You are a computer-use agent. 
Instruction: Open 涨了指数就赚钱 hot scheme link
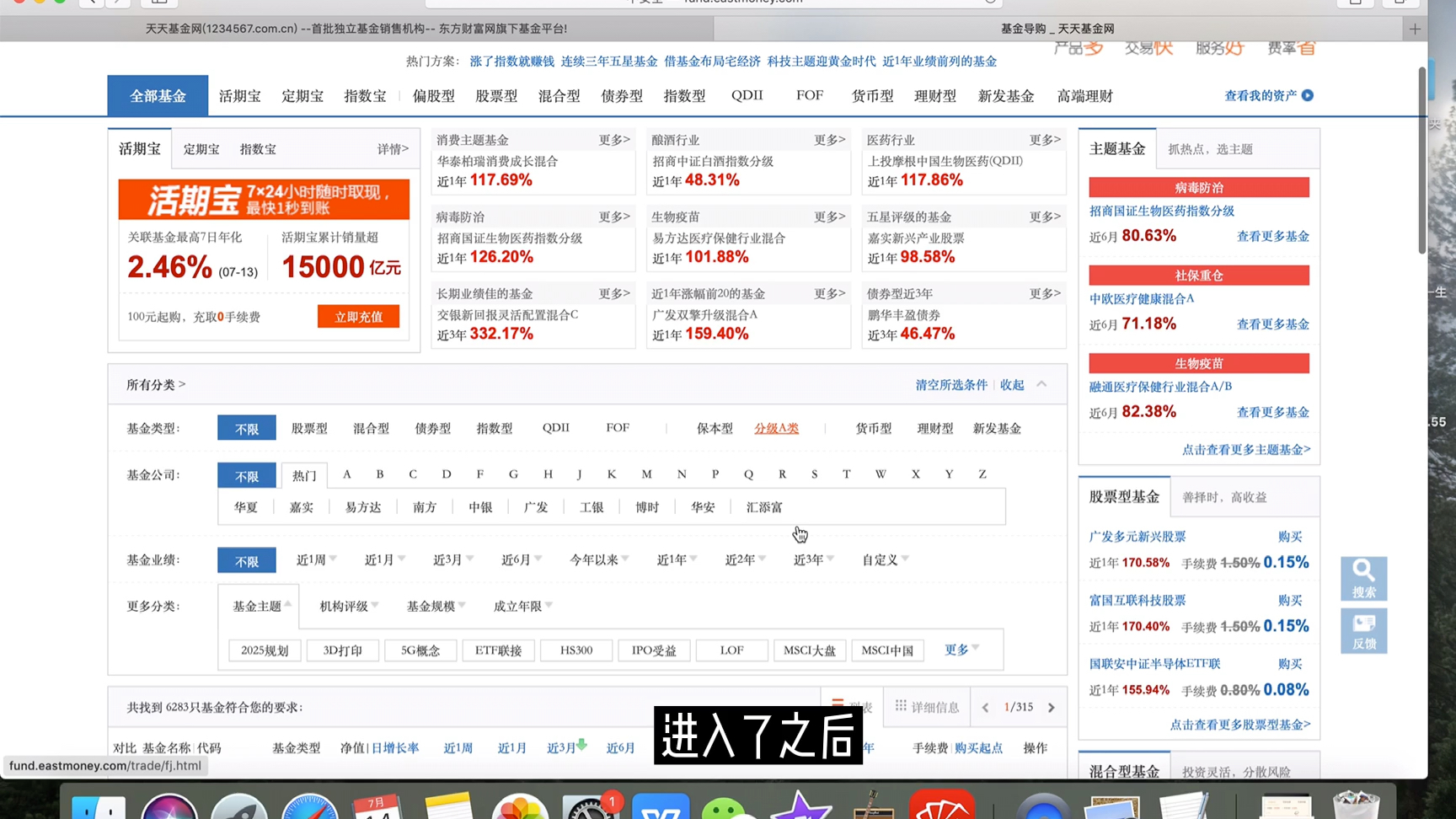(512, 61)
